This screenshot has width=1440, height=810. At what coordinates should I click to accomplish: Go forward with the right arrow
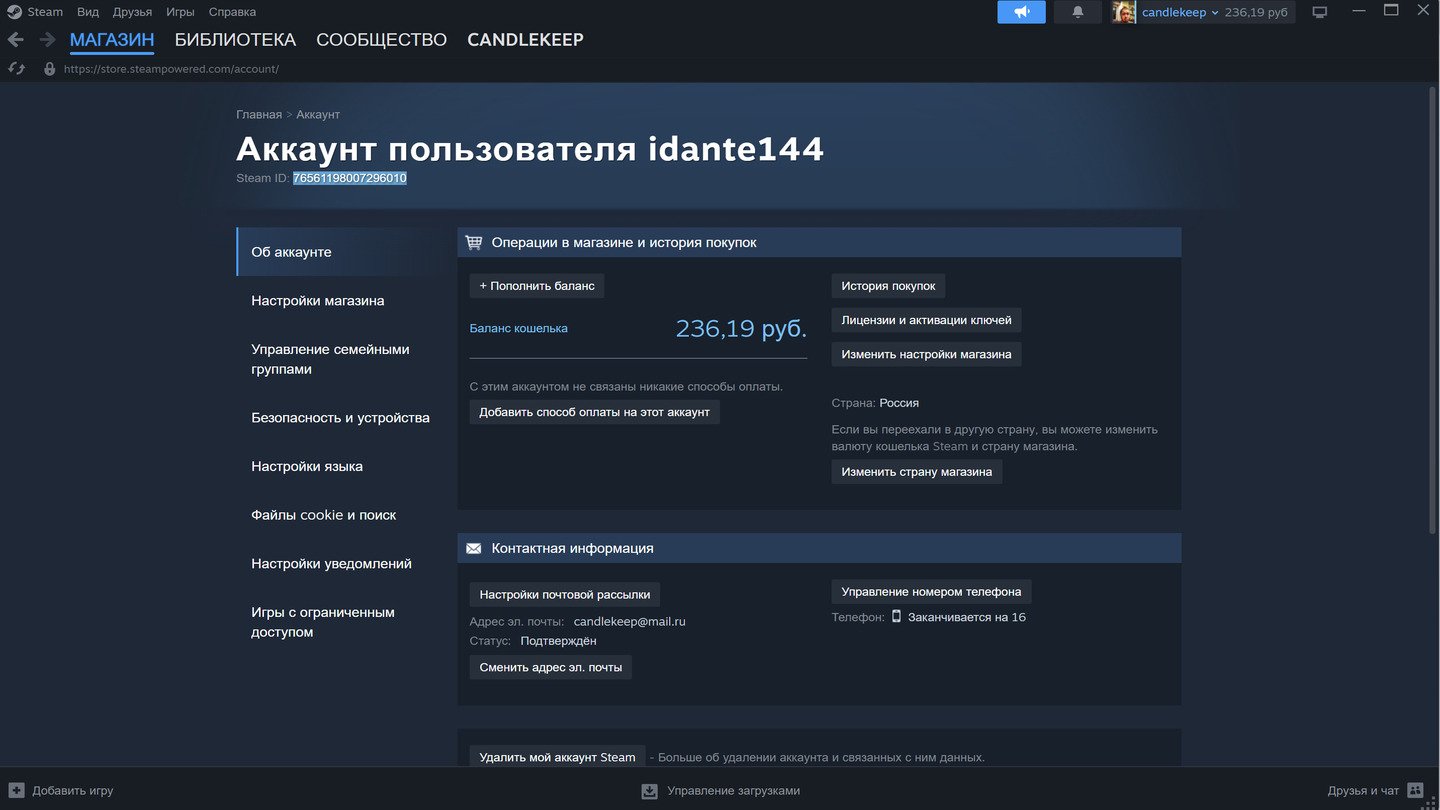(x=47, y=40)
